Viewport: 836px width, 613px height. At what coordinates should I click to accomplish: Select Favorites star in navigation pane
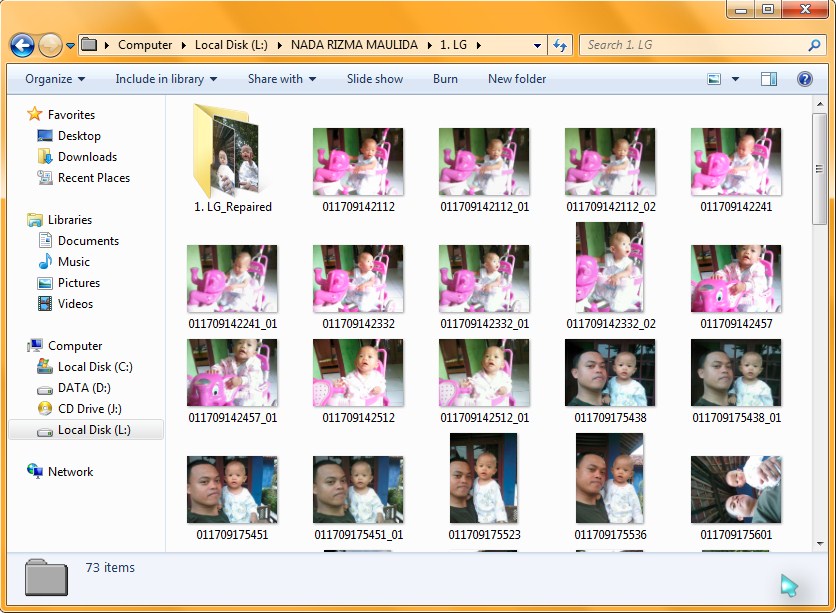(x=35, y=114)
